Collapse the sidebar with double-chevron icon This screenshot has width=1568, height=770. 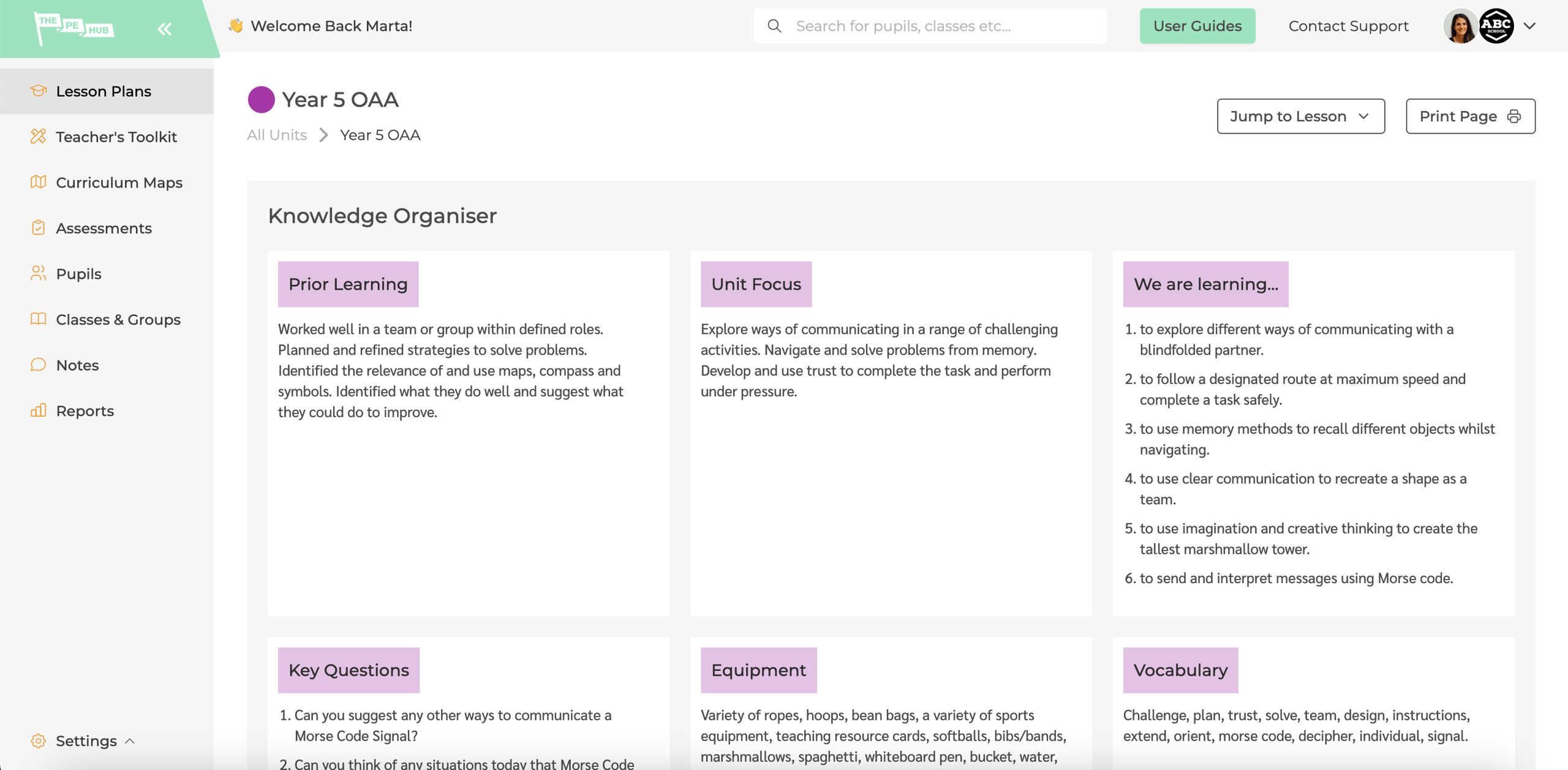164,29
